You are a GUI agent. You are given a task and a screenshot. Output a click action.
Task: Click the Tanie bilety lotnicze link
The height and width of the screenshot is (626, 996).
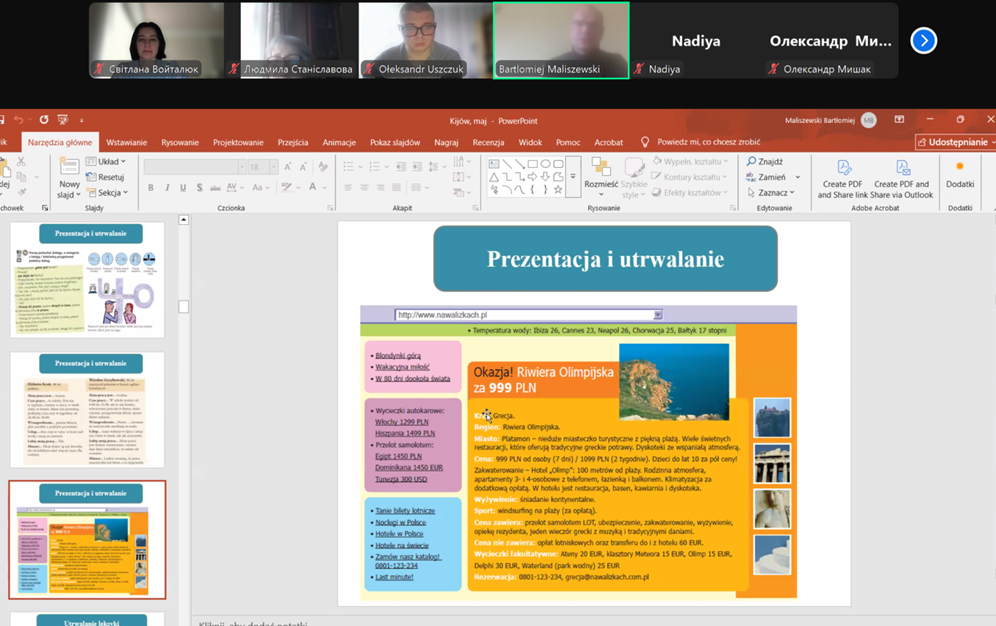tap(405, 510)
